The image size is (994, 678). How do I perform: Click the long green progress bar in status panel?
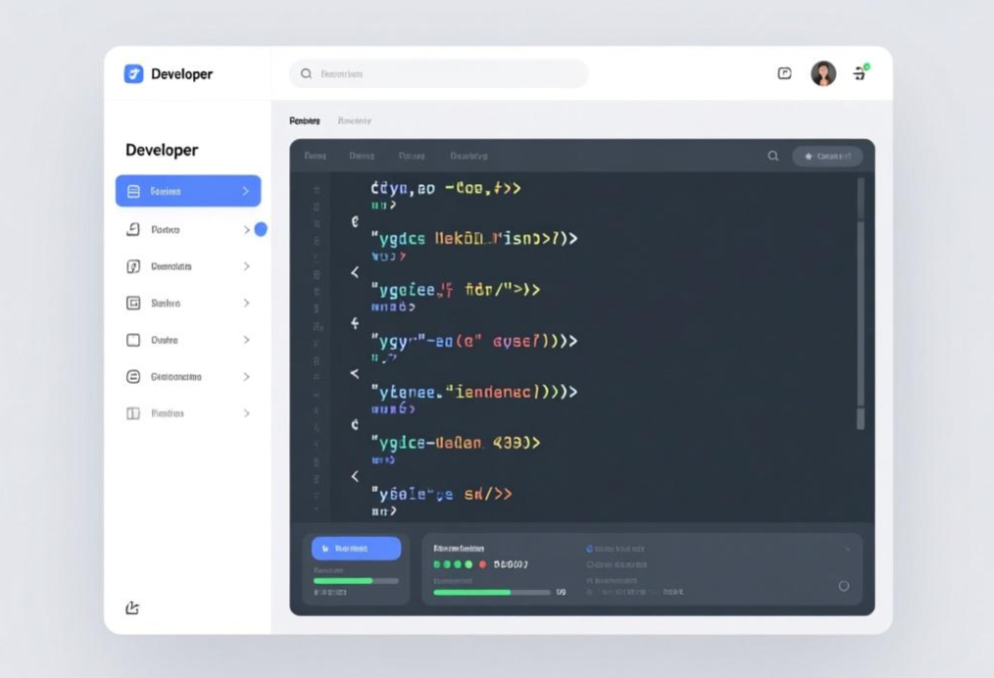click(473, 592)
